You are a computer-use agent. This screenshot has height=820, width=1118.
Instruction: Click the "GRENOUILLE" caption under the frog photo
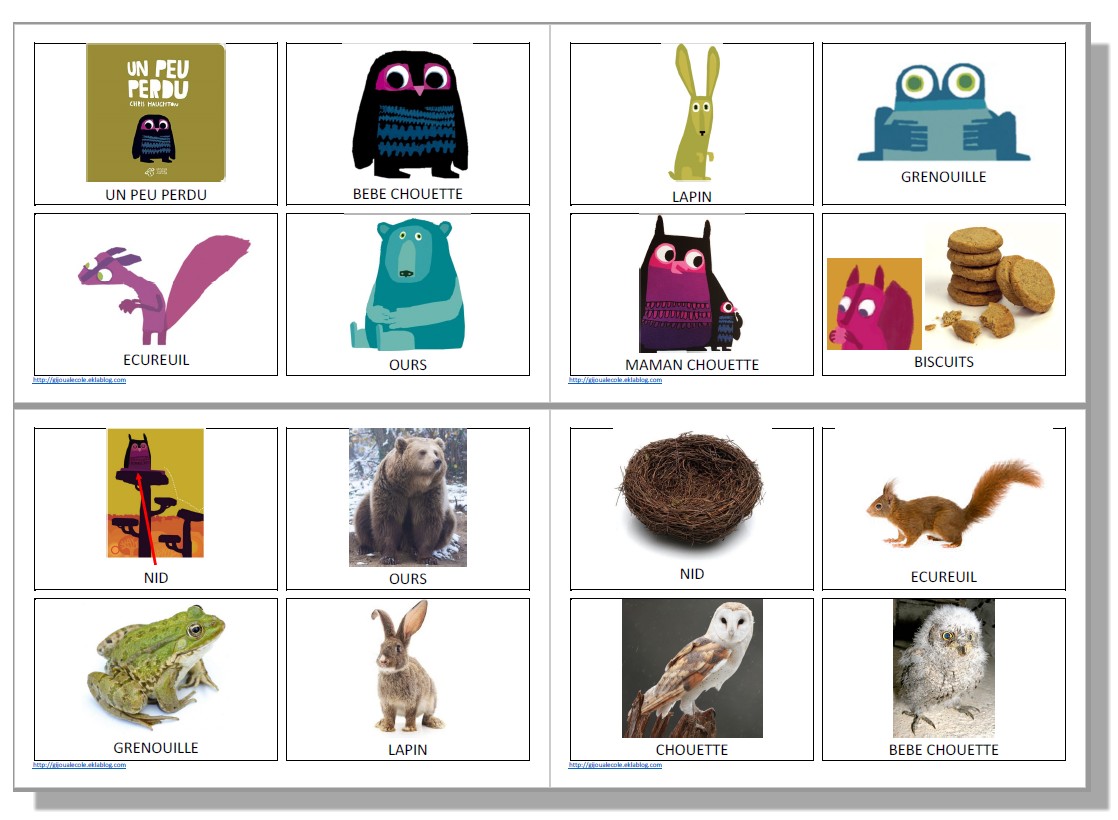click(156, 748)
